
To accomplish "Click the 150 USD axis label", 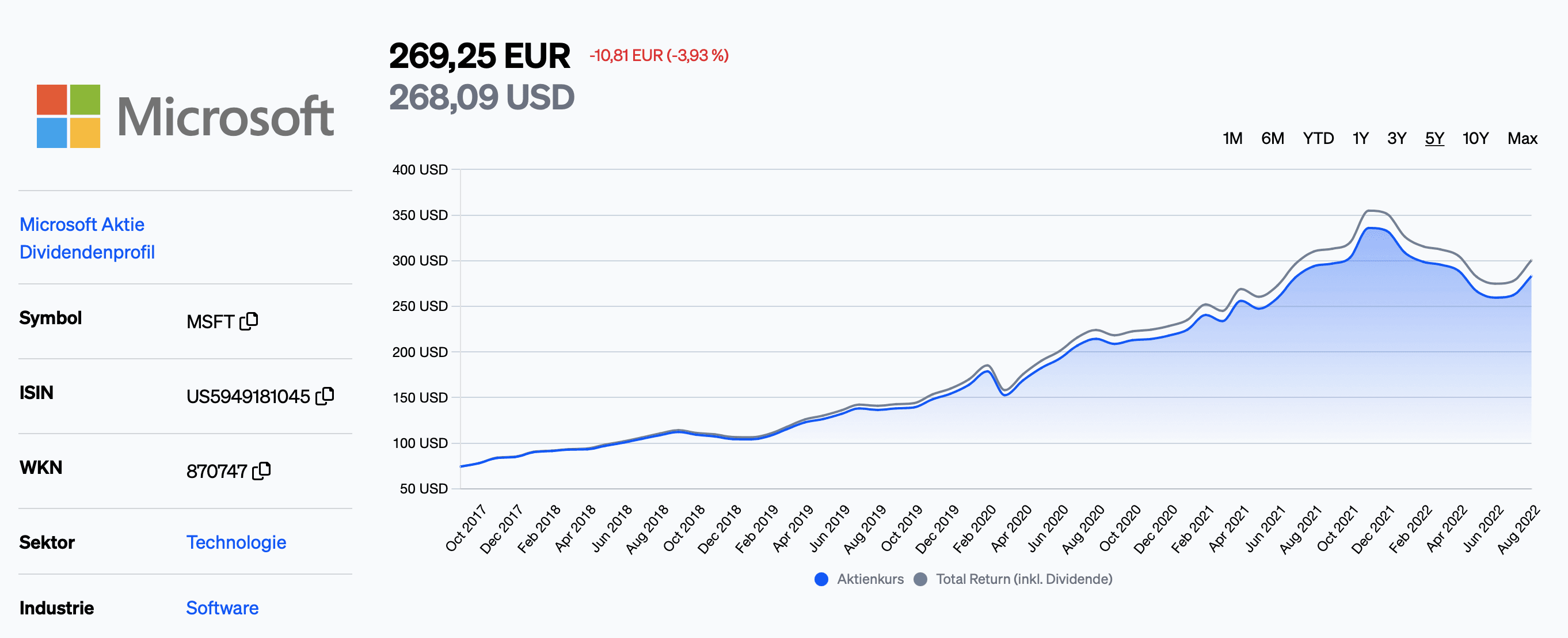I will pyautogui.click(x=420, y=397).
